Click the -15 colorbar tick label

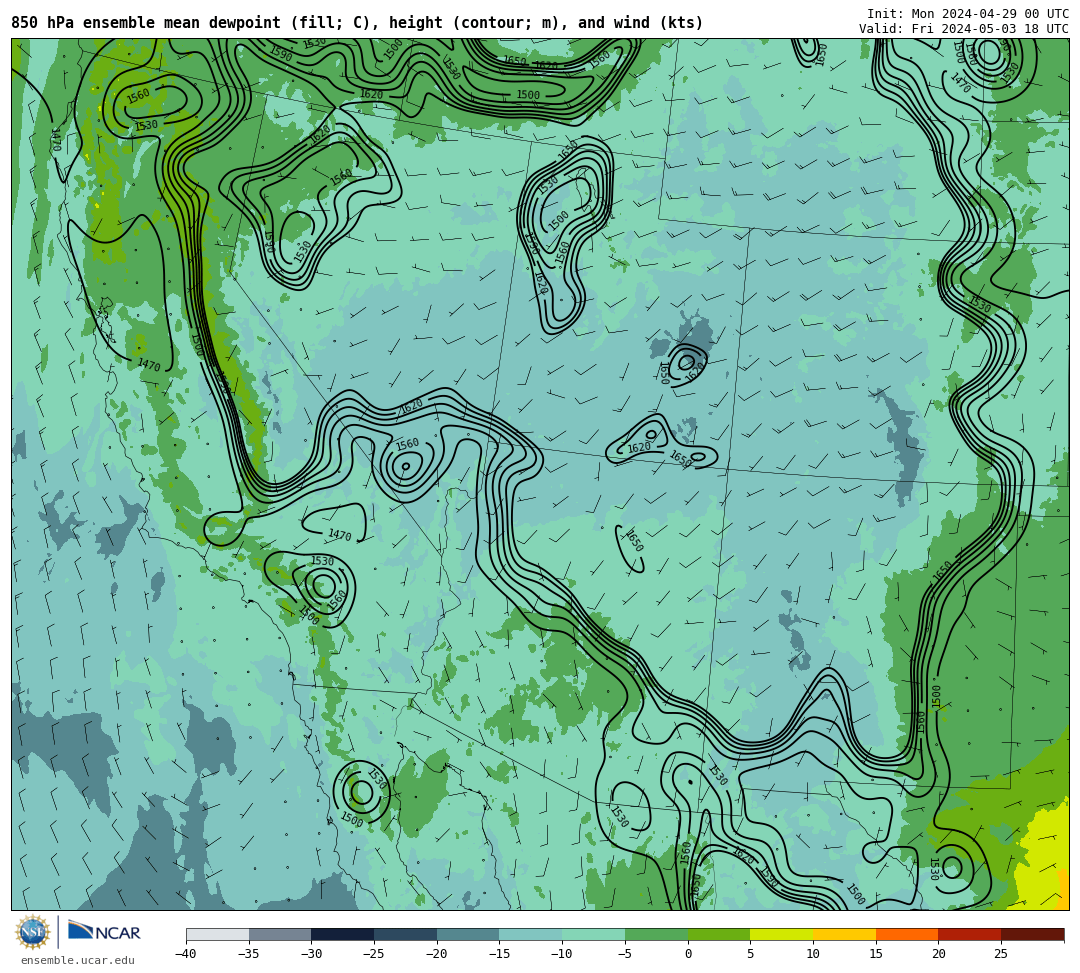pos(499,954)
